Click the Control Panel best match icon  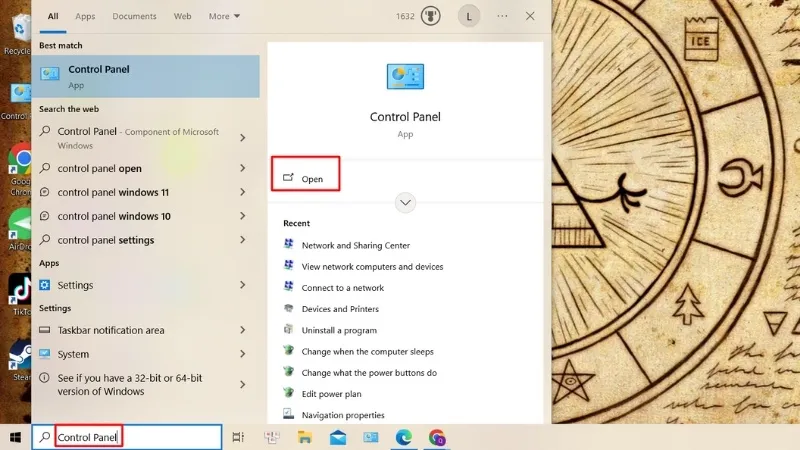48,76
